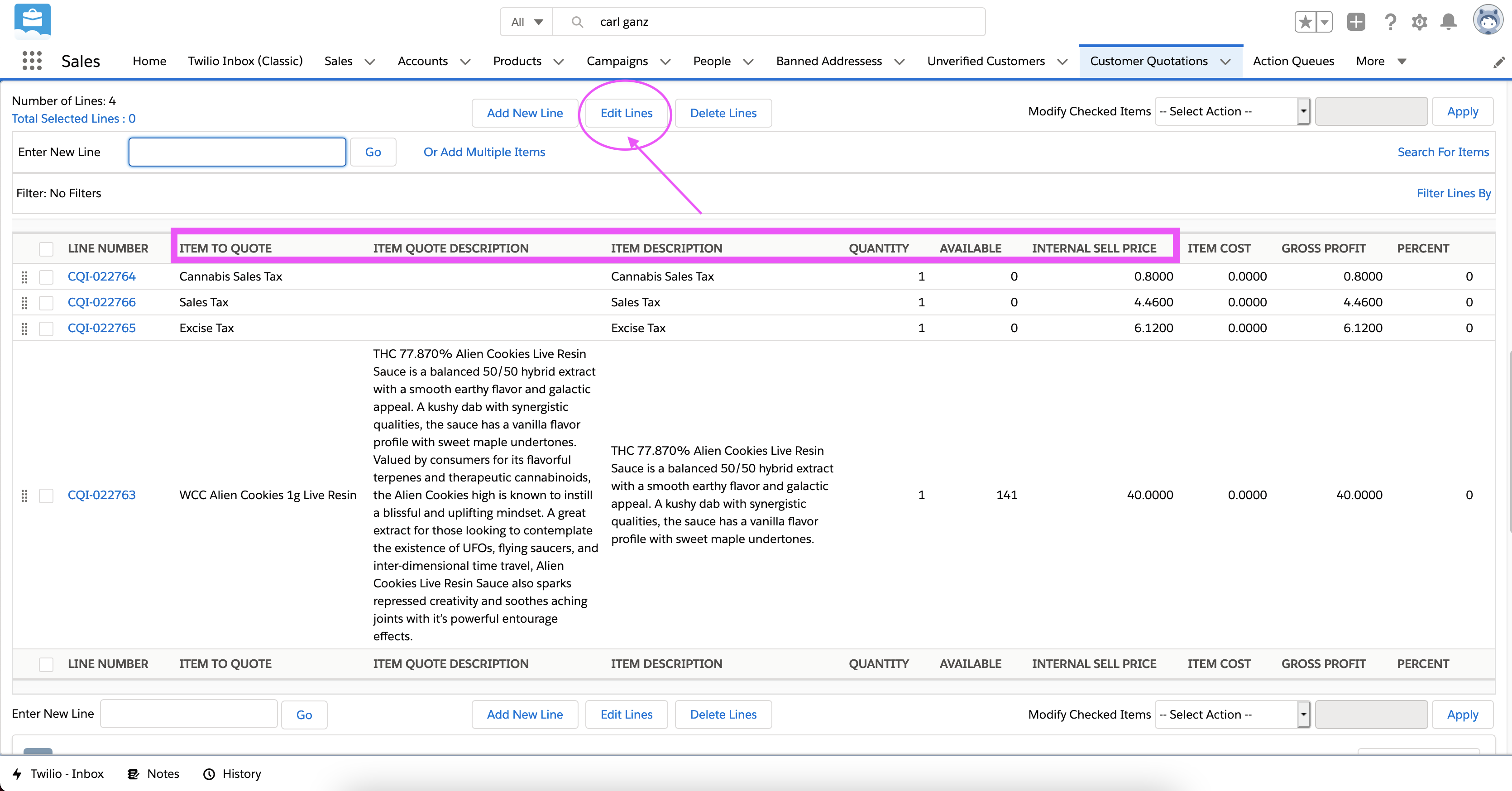Click Filter Lines By link
This screenshot has height=791, width=1512.
1453,193
